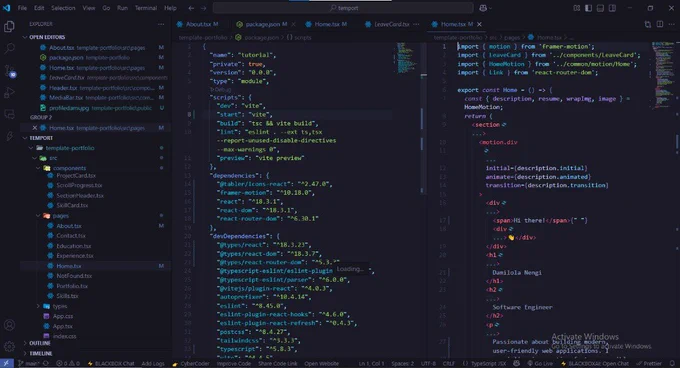680x368 pixels.
Task: Open the Run and Debug view
Action: [9, 92]
